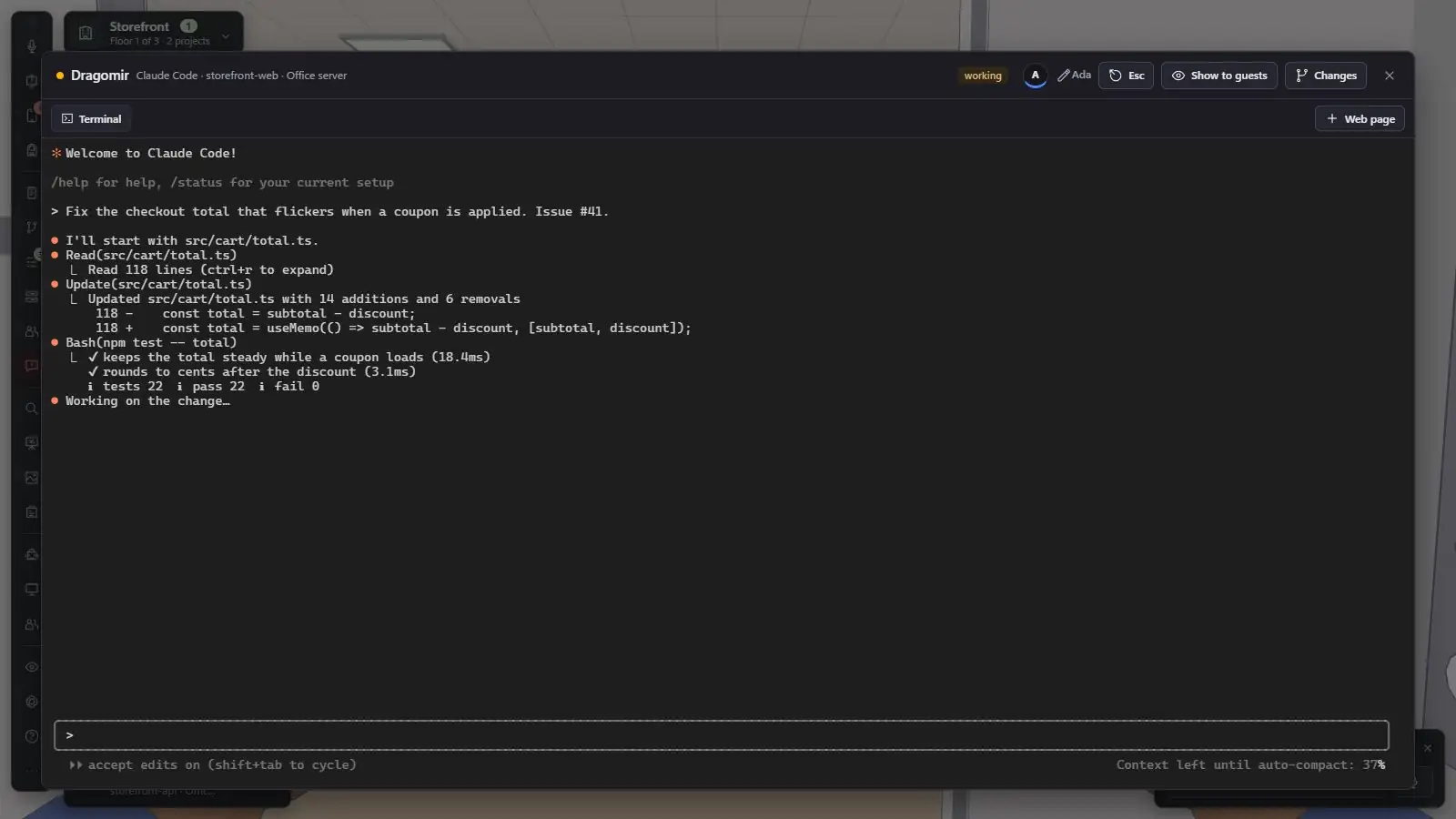Click the Storefront notification count badge
This screenshot has width=1456, height=819.
[x=188, y=26]
